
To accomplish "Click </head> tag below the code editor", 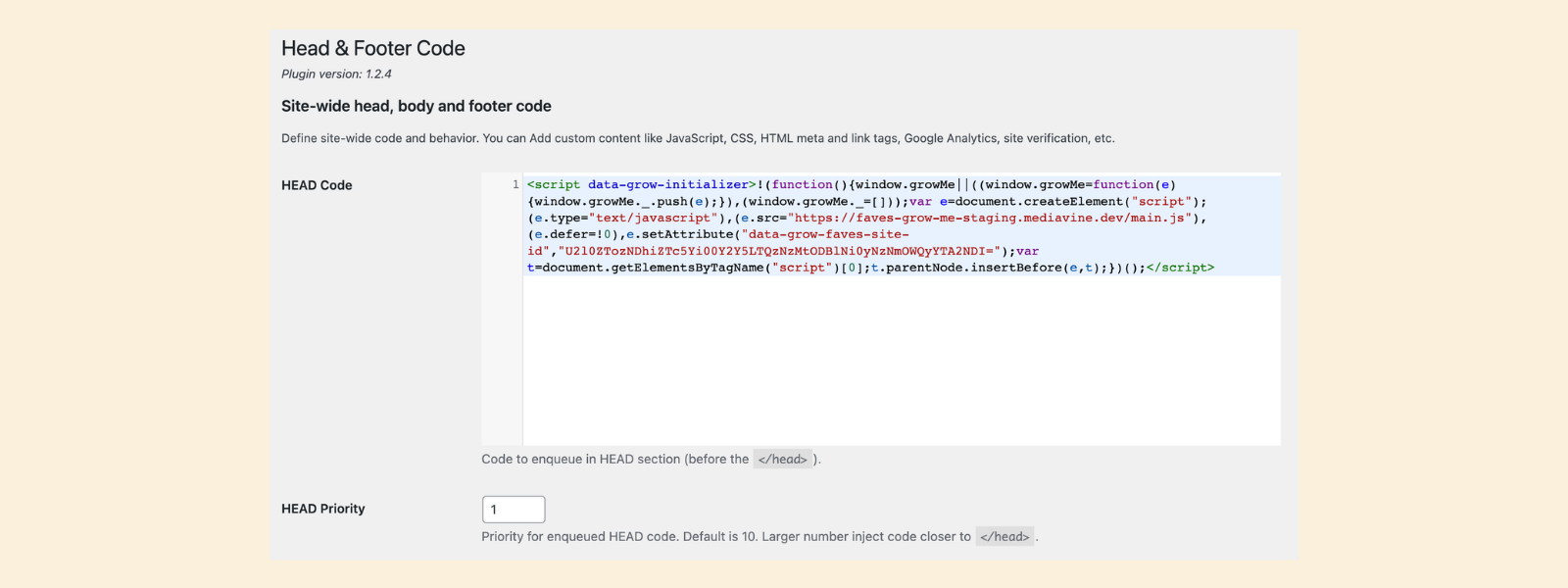I will click(x=782, y=460).
